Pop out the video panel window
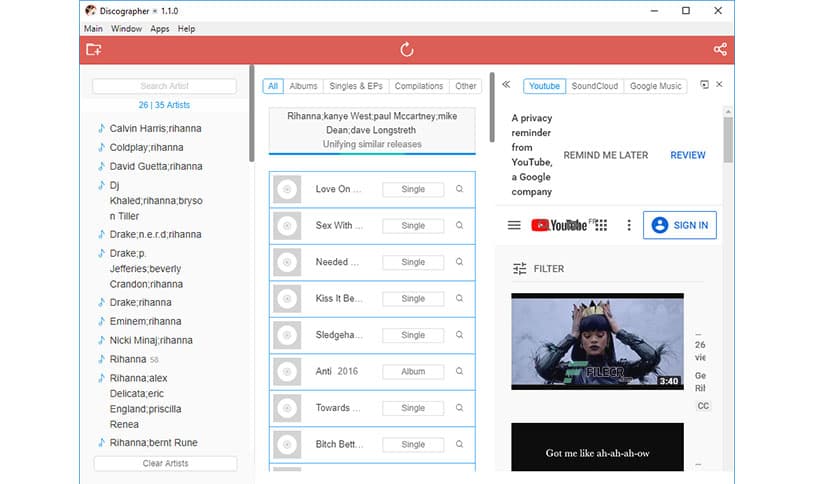Screen dimensions: 836x484 pyautogui.click(x=704, y=85)
